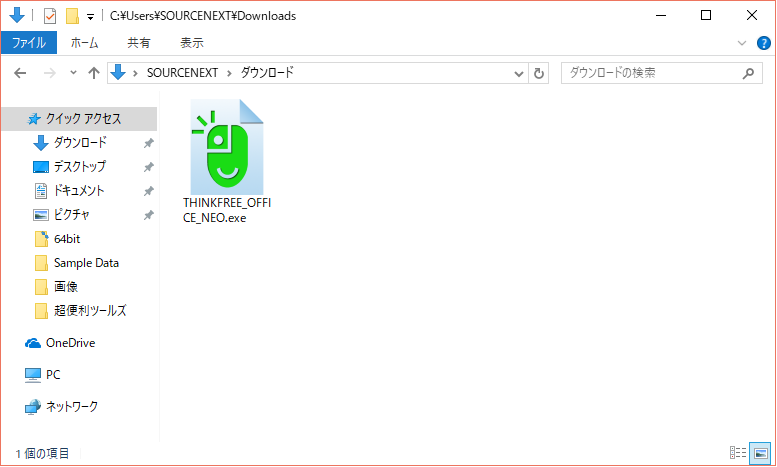Screen dimensions: 777x467
Task: Open the ファイル menu tab
Action: click(x=29, y=43)
